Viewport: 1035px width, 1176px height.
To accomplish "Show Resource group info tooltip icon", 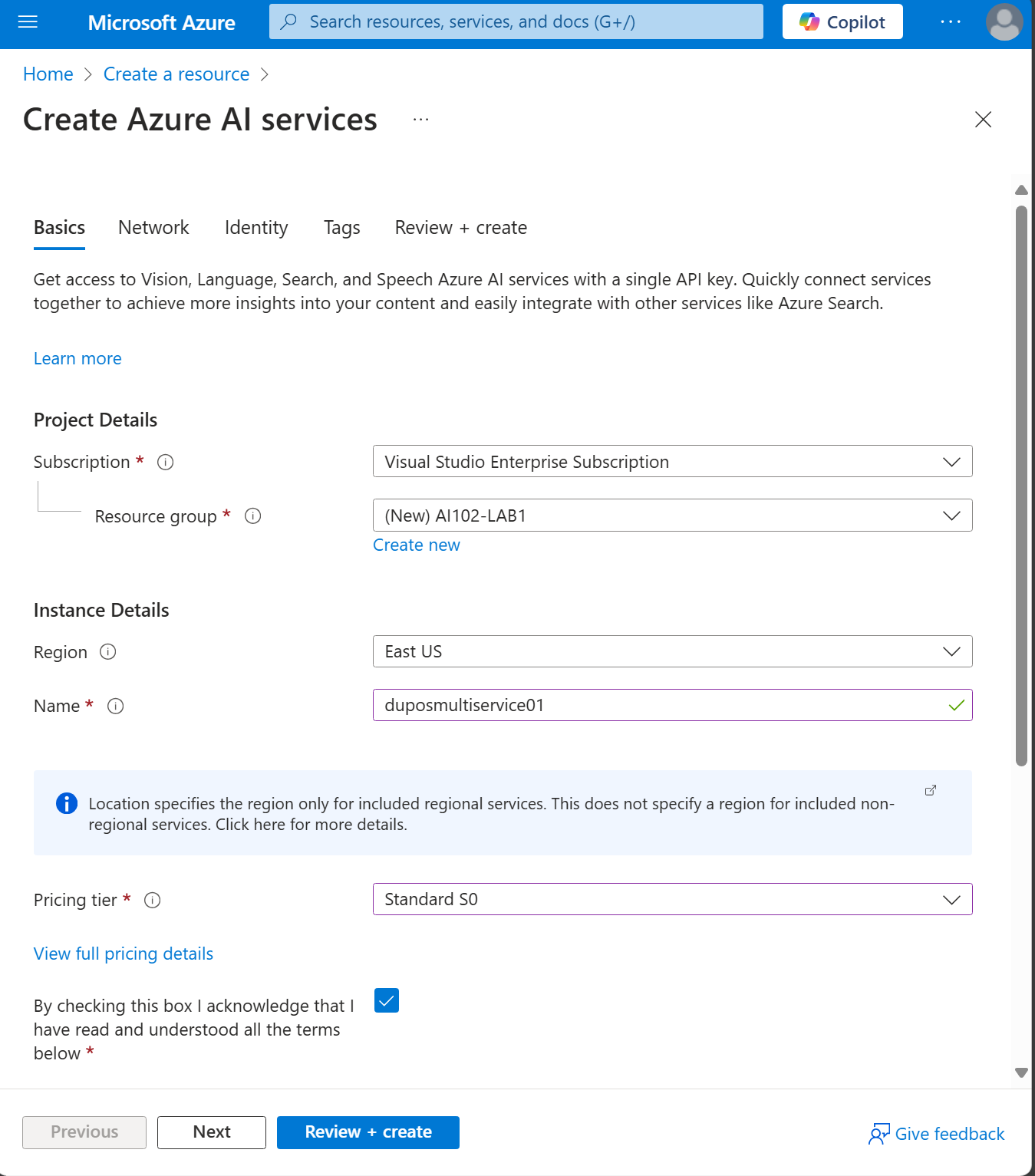I will tap(252, 516).
